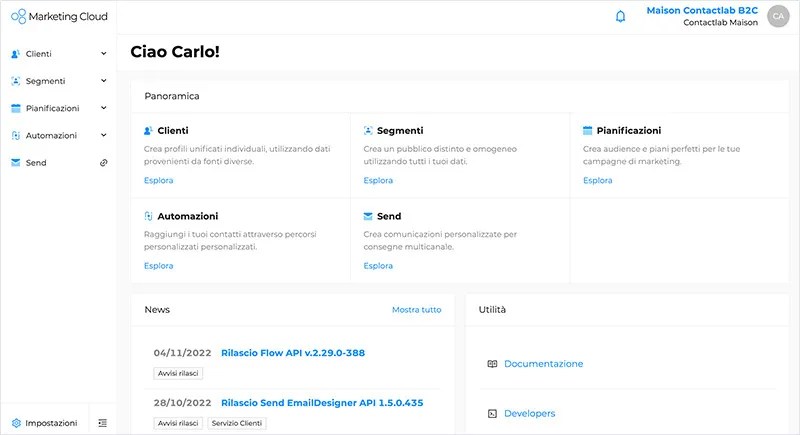Expand the Automazioni sidebar chevron
This screenshot has width=800, height=435.
(104, 135)
